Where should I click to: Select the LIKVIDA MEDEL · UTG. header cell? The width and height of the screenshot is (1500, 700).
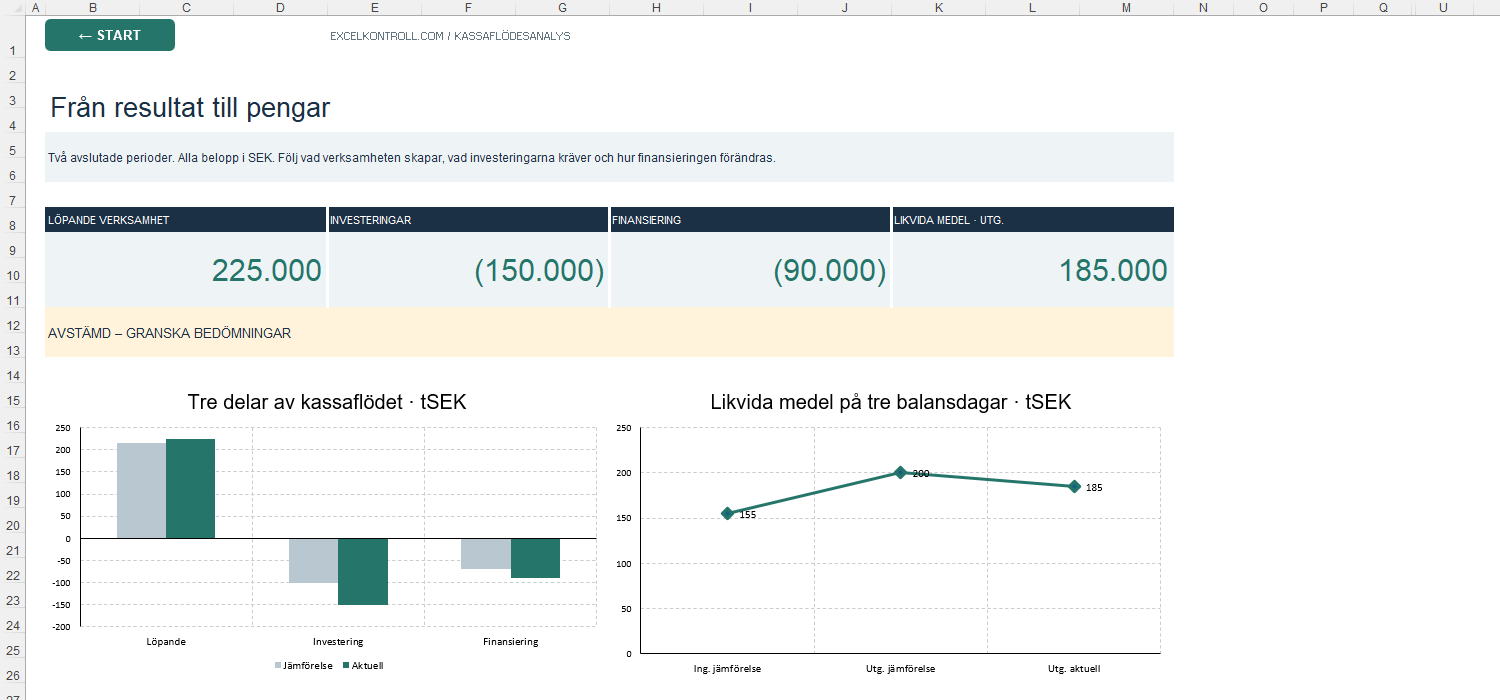(x=1033, y=220)
